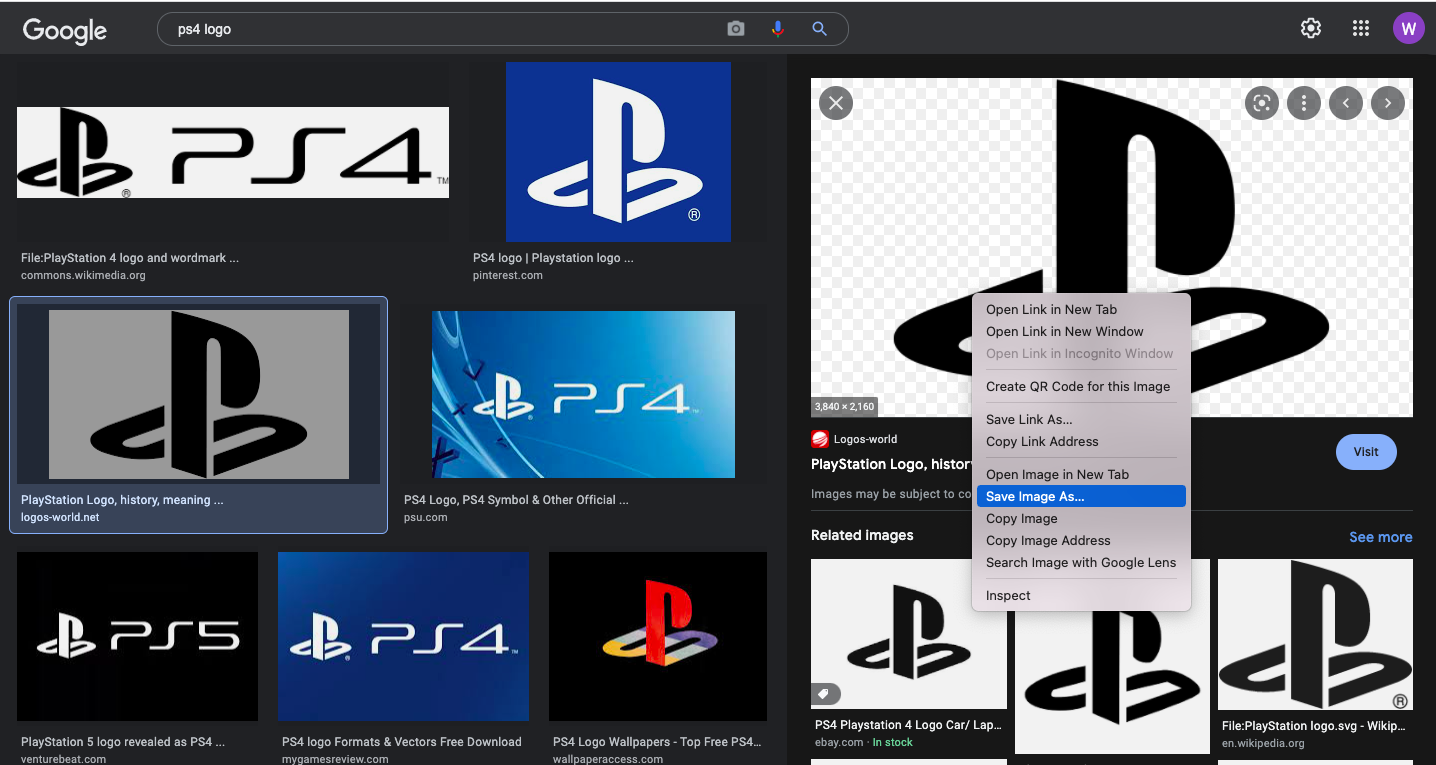The width and height of the screenshot is (1436, 765).
Task: Click the large preview image
Action: point(1111,247)
